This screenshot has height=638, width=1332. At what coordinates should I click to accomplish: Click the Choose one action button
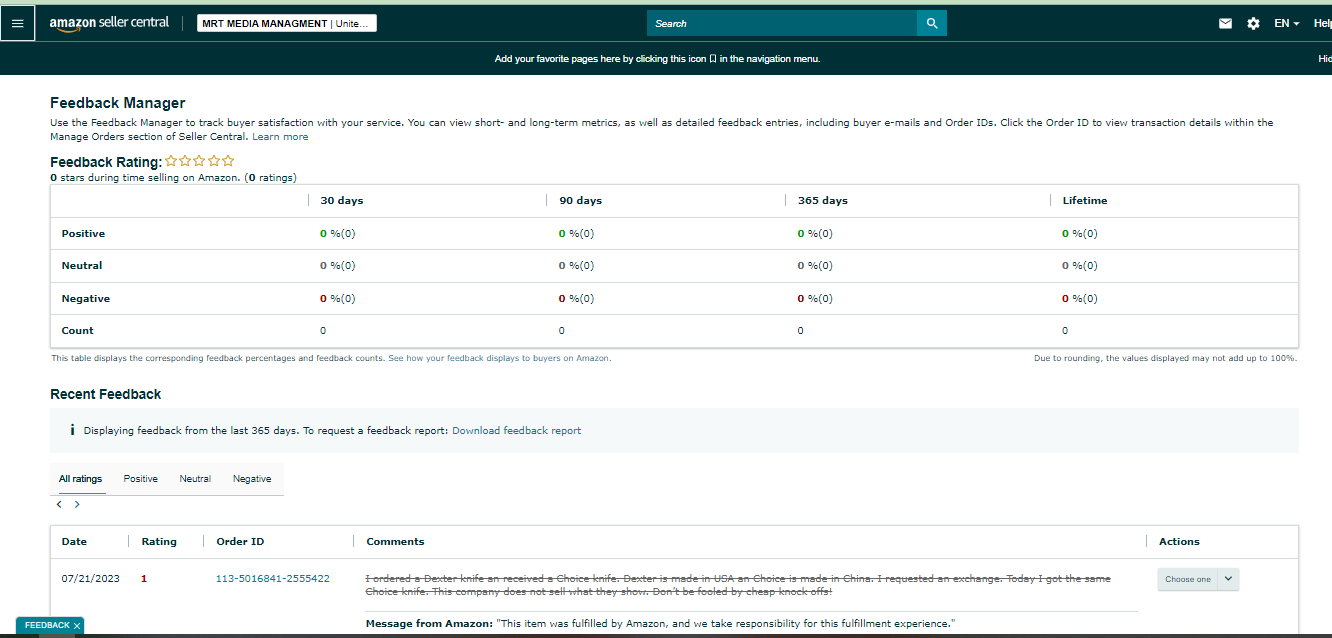click(x=1187, y=579)
